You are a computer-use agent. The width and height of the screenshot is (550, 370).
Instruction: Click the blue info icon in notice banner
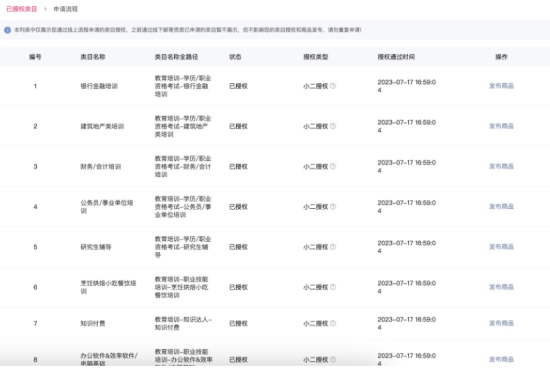pyautogui.click(x=7, y=30)
